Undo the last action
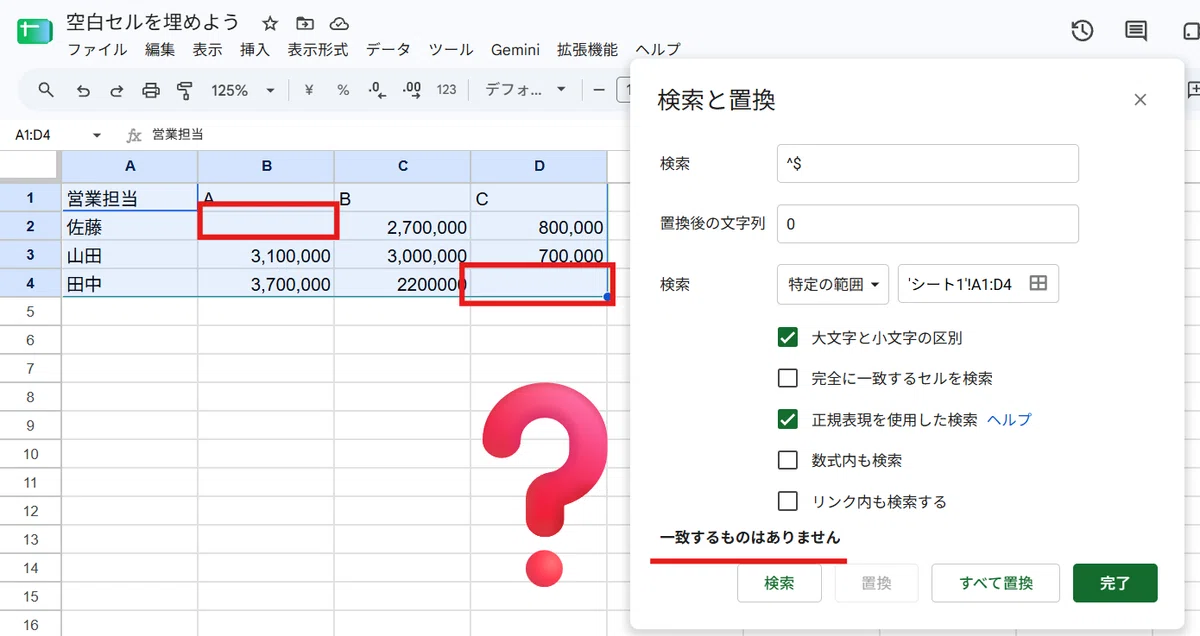 pyautogui.click(x=83, y=90)
